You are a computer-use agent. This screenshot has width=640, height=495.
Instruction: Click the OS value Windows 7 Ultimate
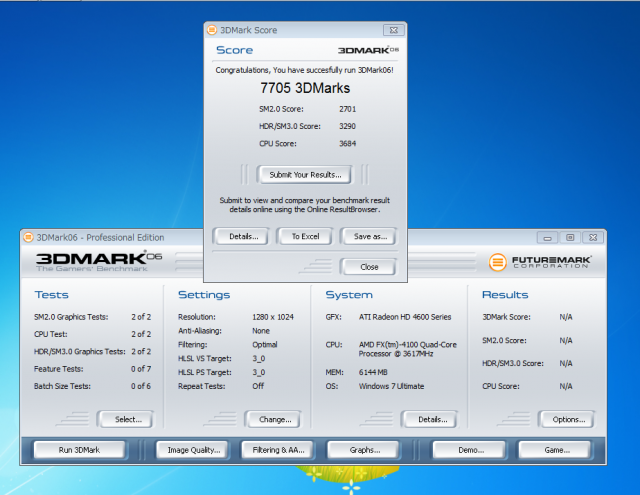[x=391, y=386]
